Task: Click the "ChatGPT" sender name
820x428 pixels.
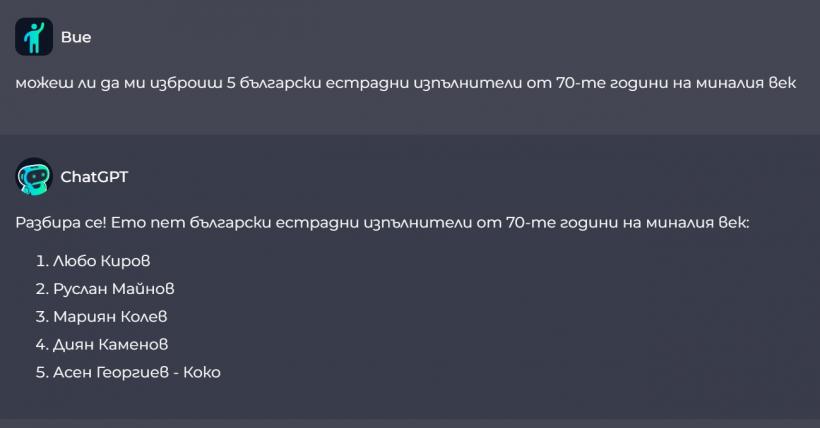Action: click(x=94, y=177)
